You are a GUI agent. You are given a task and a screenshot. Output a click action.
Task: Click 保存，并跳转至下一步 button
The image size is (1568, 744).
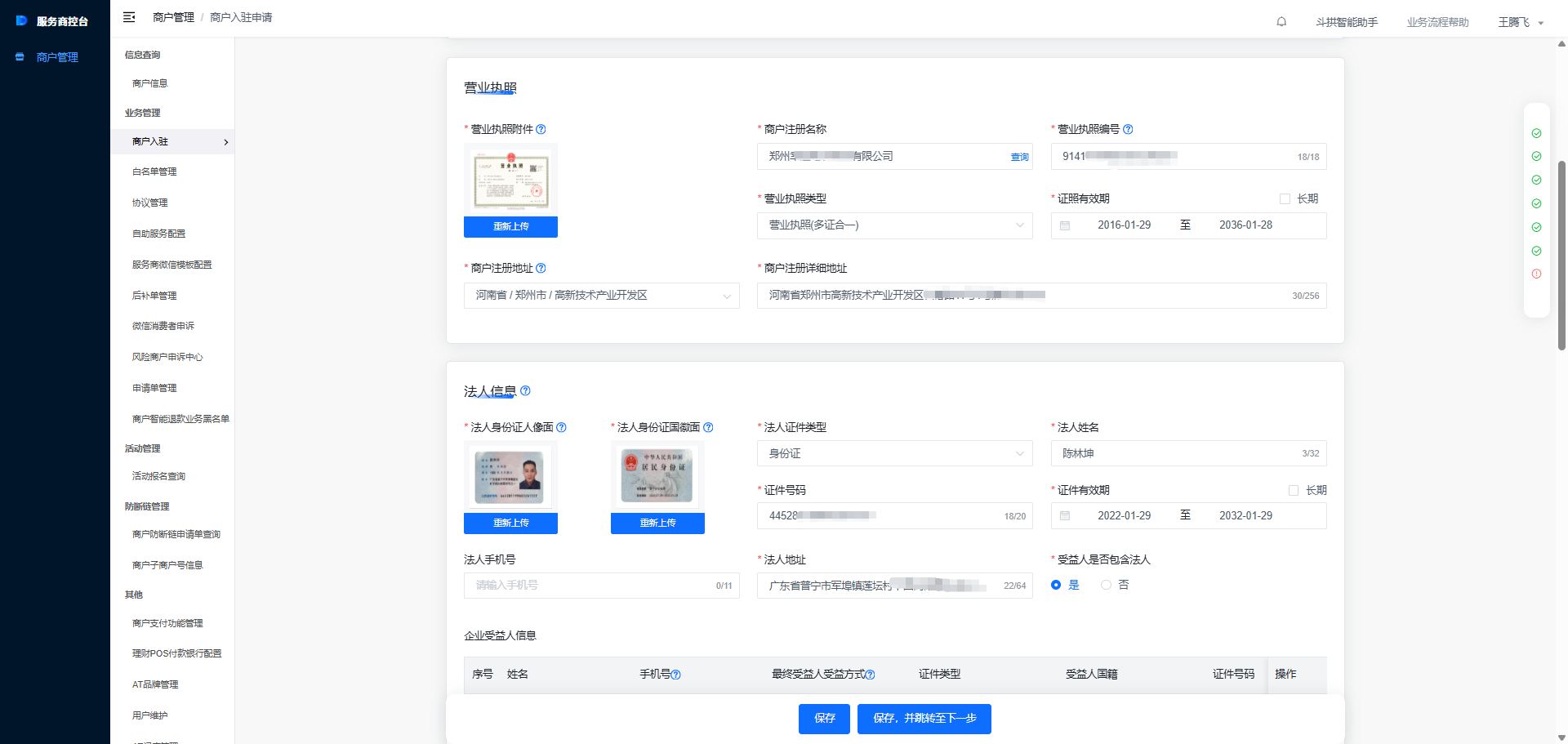tap(924, 719)
